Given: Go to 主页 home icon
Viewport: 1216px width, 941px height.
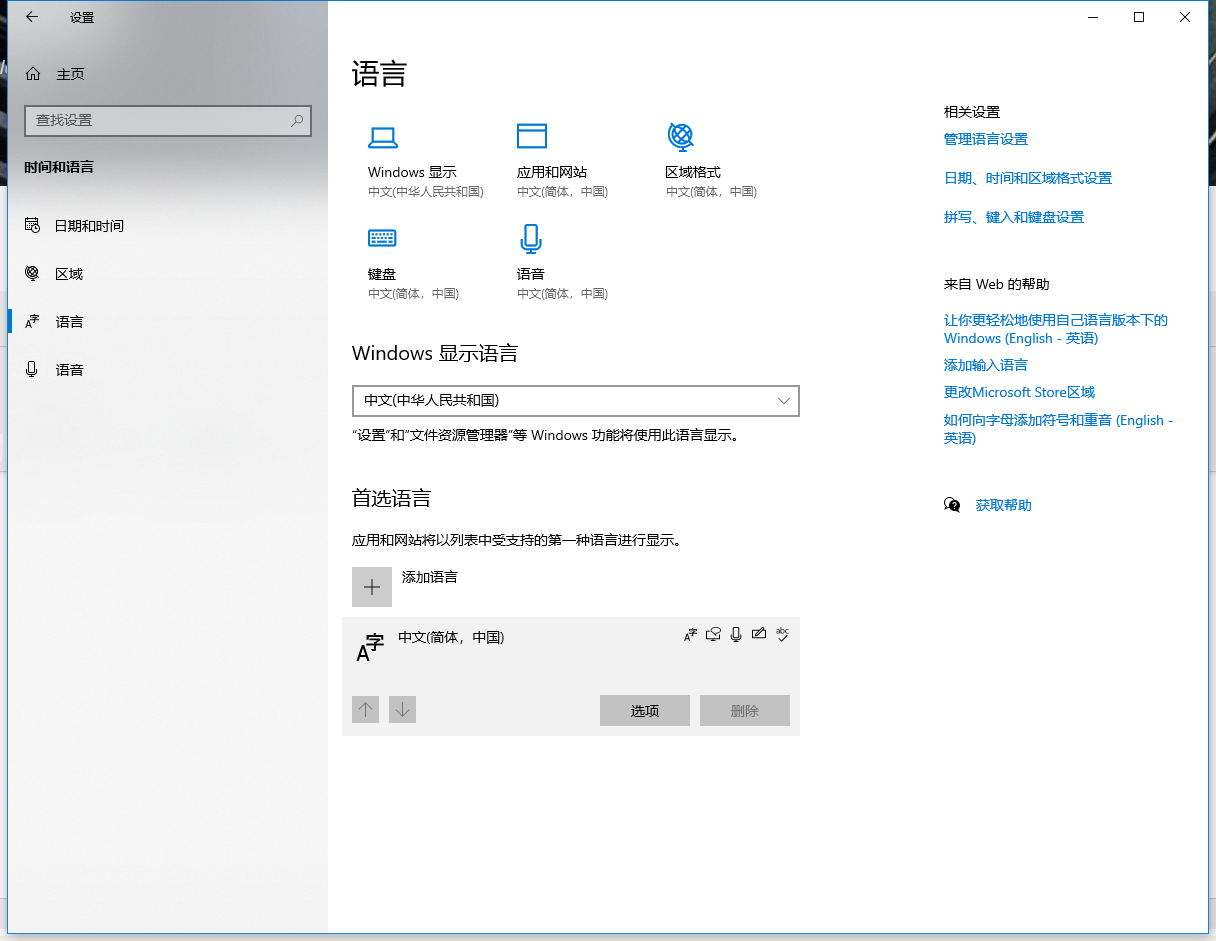Looking at the screenshot, I should [x=34, y=74].
